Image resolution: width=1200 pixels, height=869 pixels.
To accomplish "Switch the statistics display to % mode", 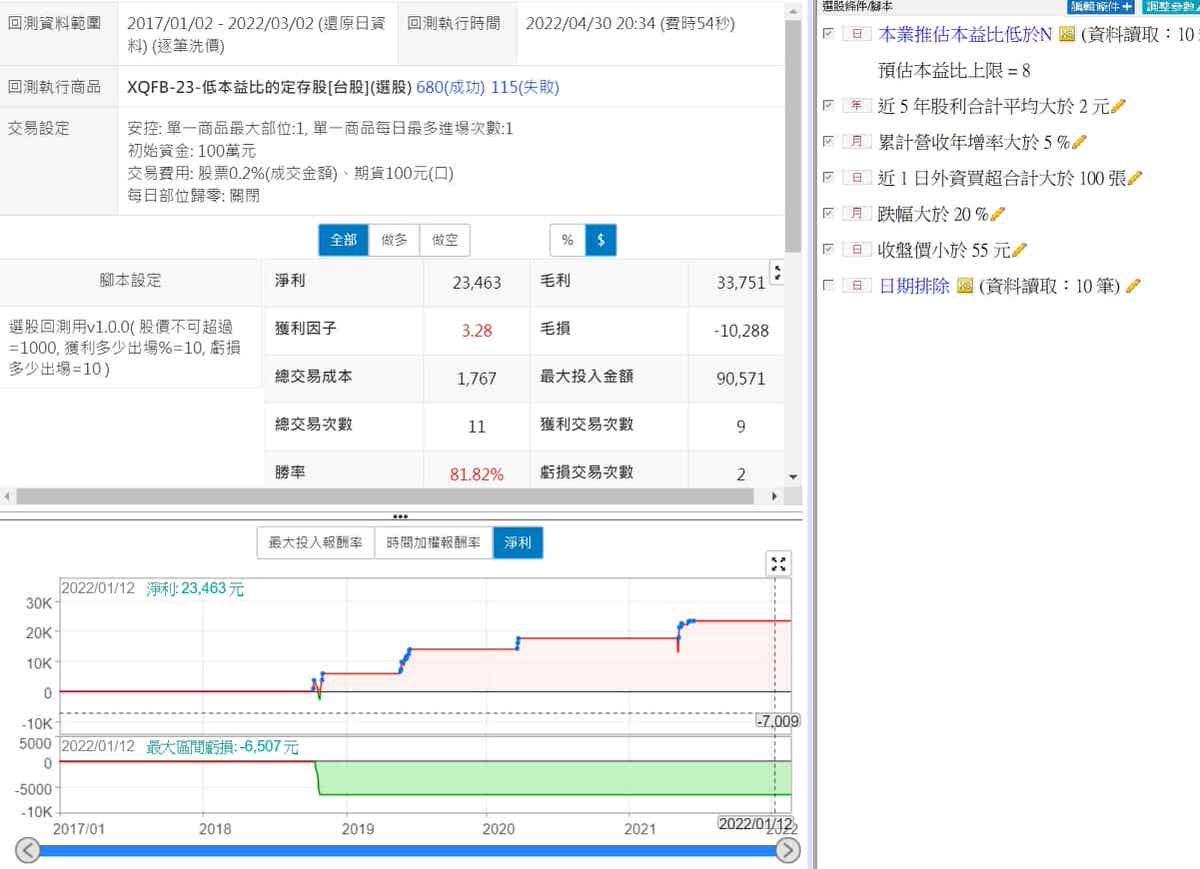I will (567, 240).
